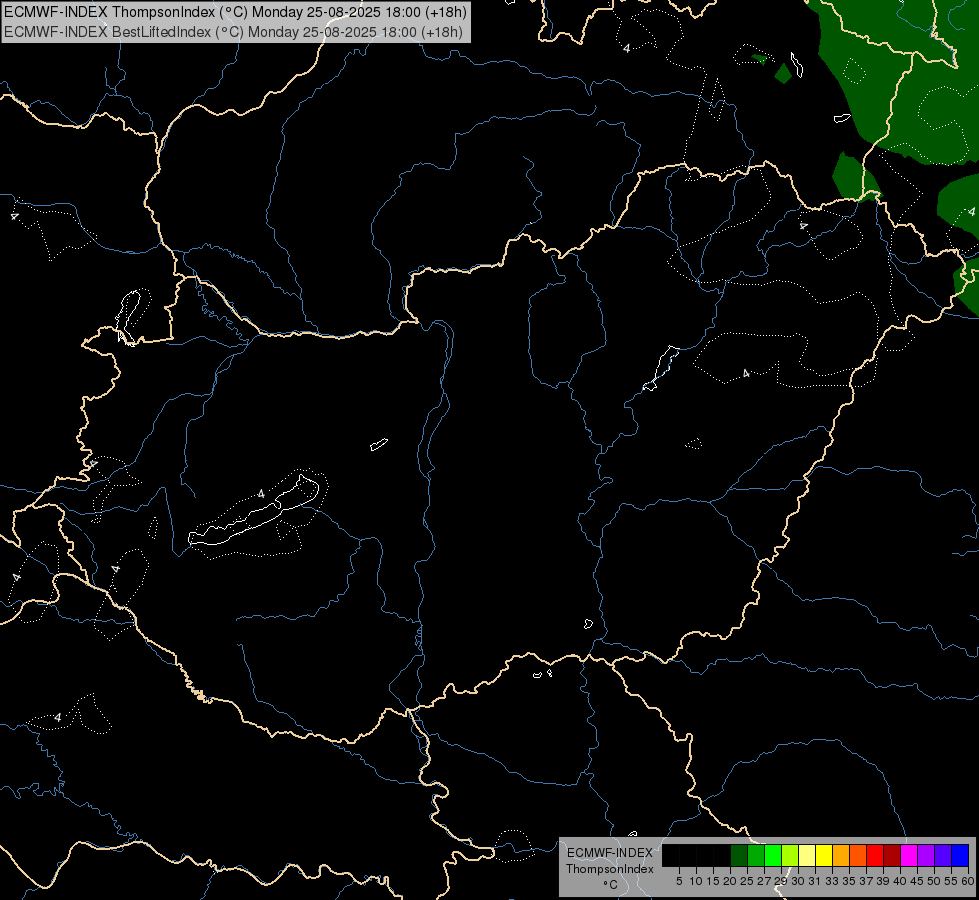This screenshot has width=979, height=900.
Task: Click the legend scale value 29
Action: point(781,881)
